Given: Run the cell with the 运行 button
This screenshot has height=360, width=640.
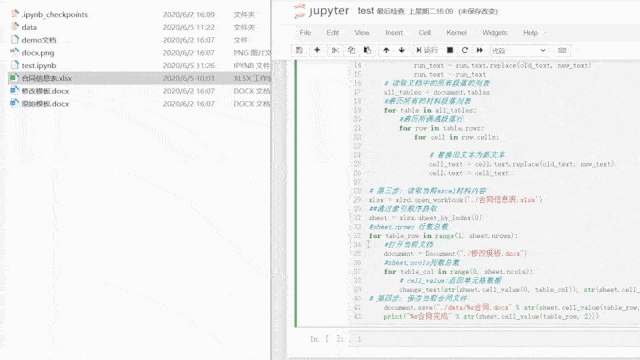Looking at the screenshot, I should (427, 50).
